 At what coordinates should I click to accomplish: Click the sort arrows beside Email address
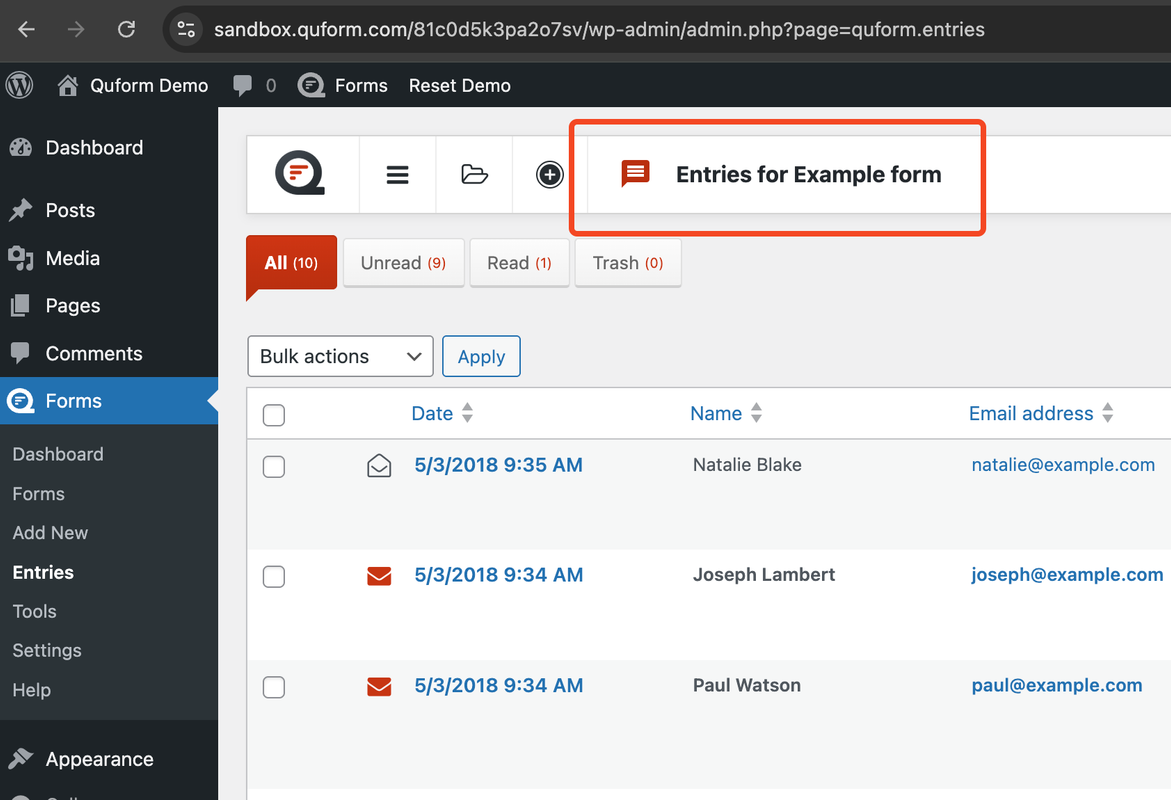pyautogui.click(x=1108, y=412)
